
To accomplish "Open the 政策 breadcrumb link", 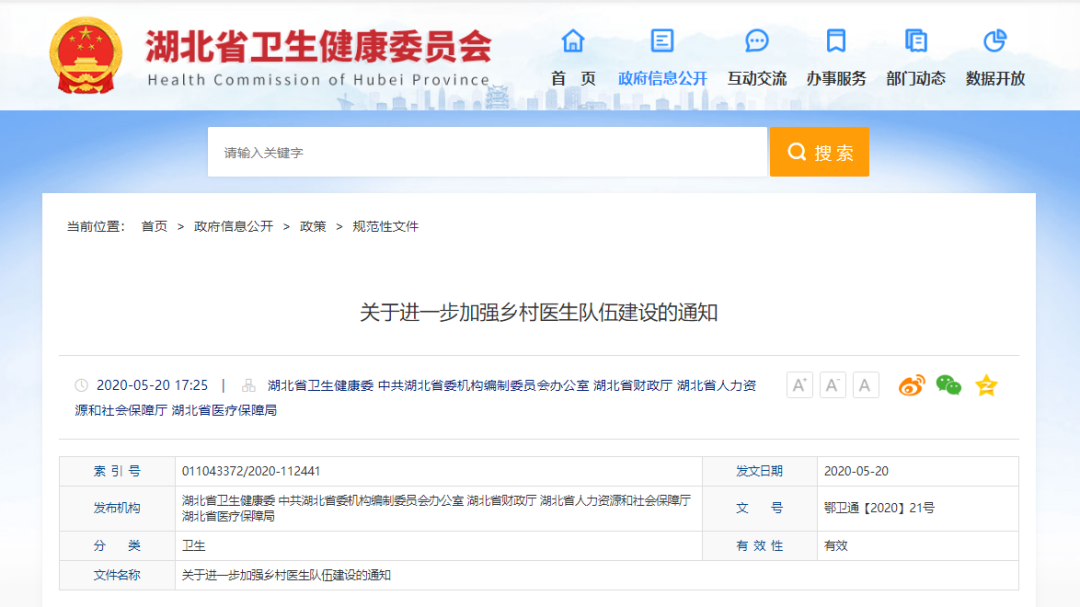I will click(x=313, y=227).
